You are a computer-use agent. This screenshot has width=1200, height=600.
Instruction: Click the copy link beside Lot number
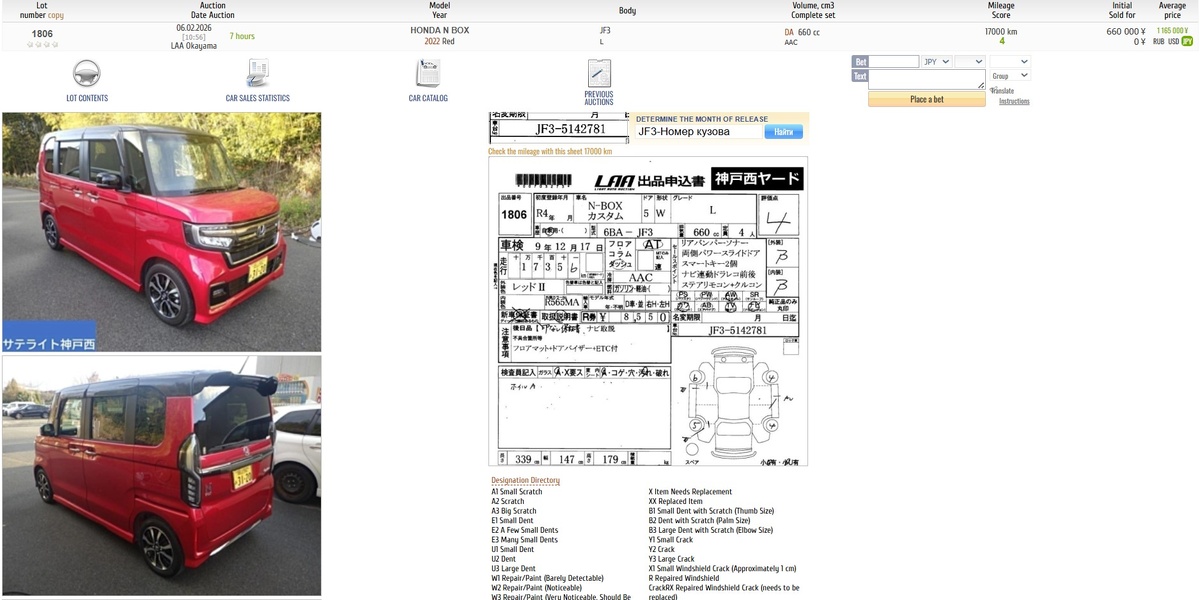pos(56,15)
